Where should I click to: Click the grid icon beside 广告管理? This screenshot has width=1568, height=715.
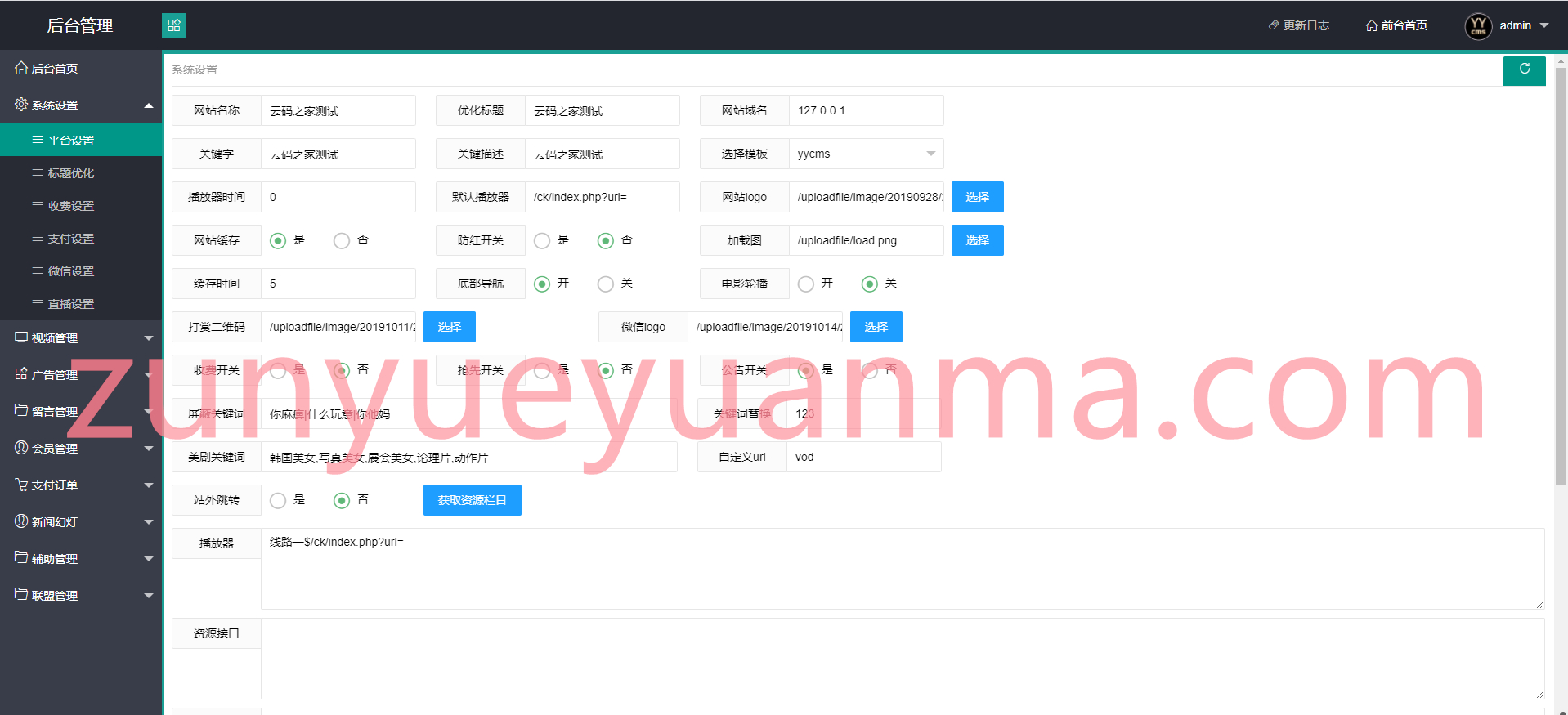[21, 374]
